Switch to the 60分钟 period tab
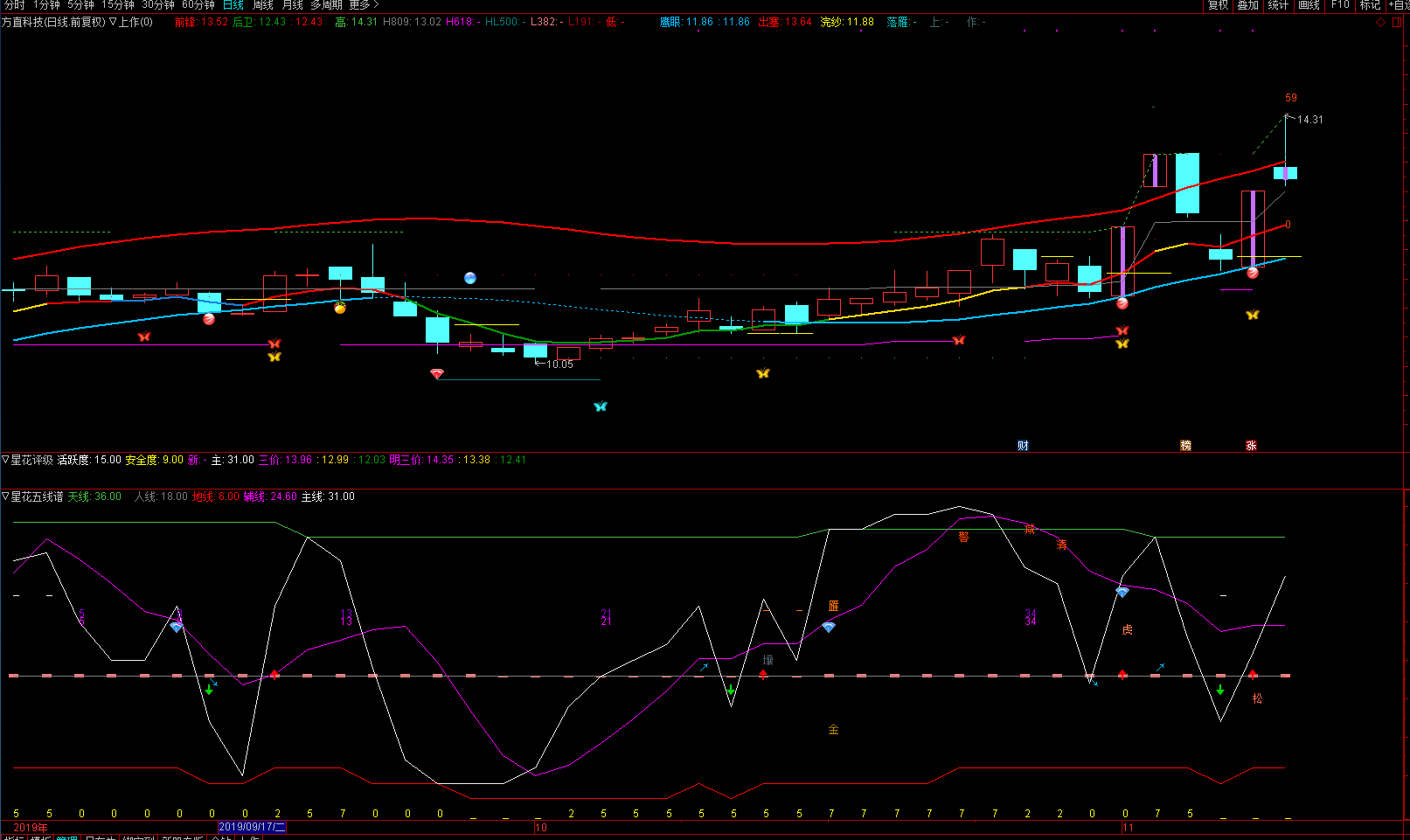The width and height of the screenshot is (1410, 840). tap(198, 5)
